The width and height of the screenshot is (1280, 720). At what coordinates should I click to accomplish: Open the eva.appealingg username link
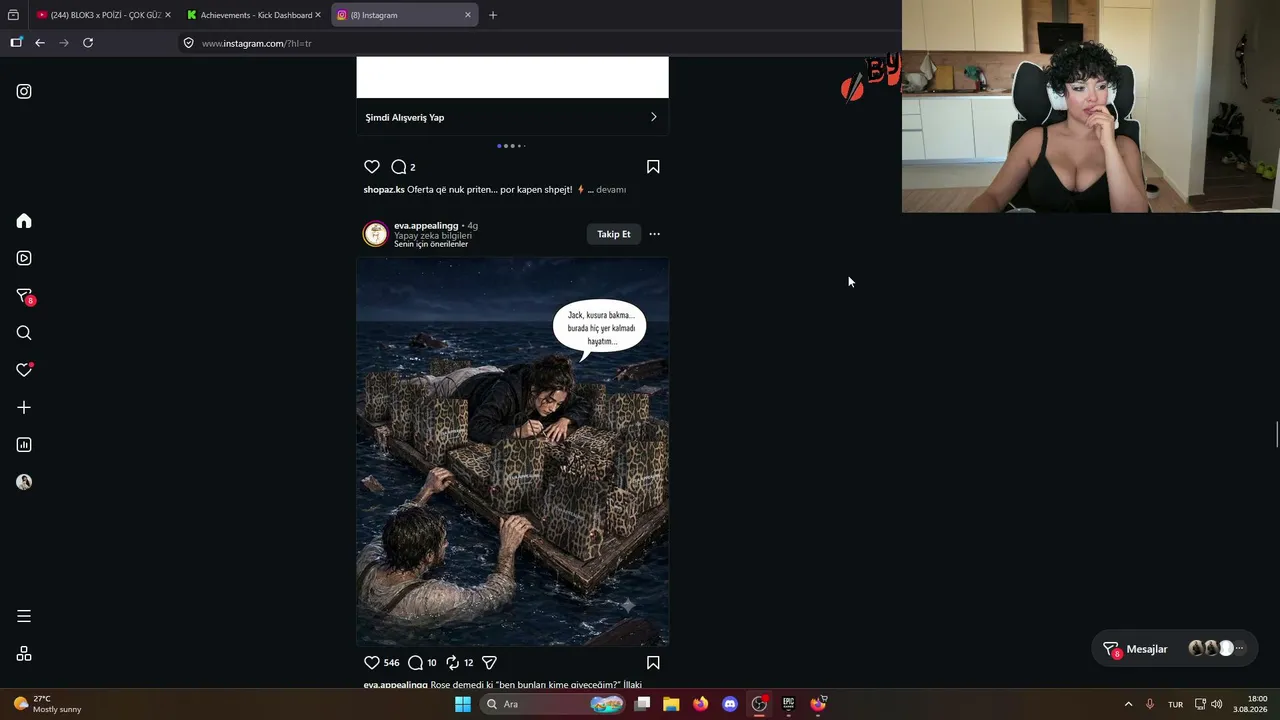click(x=426, y=226)
